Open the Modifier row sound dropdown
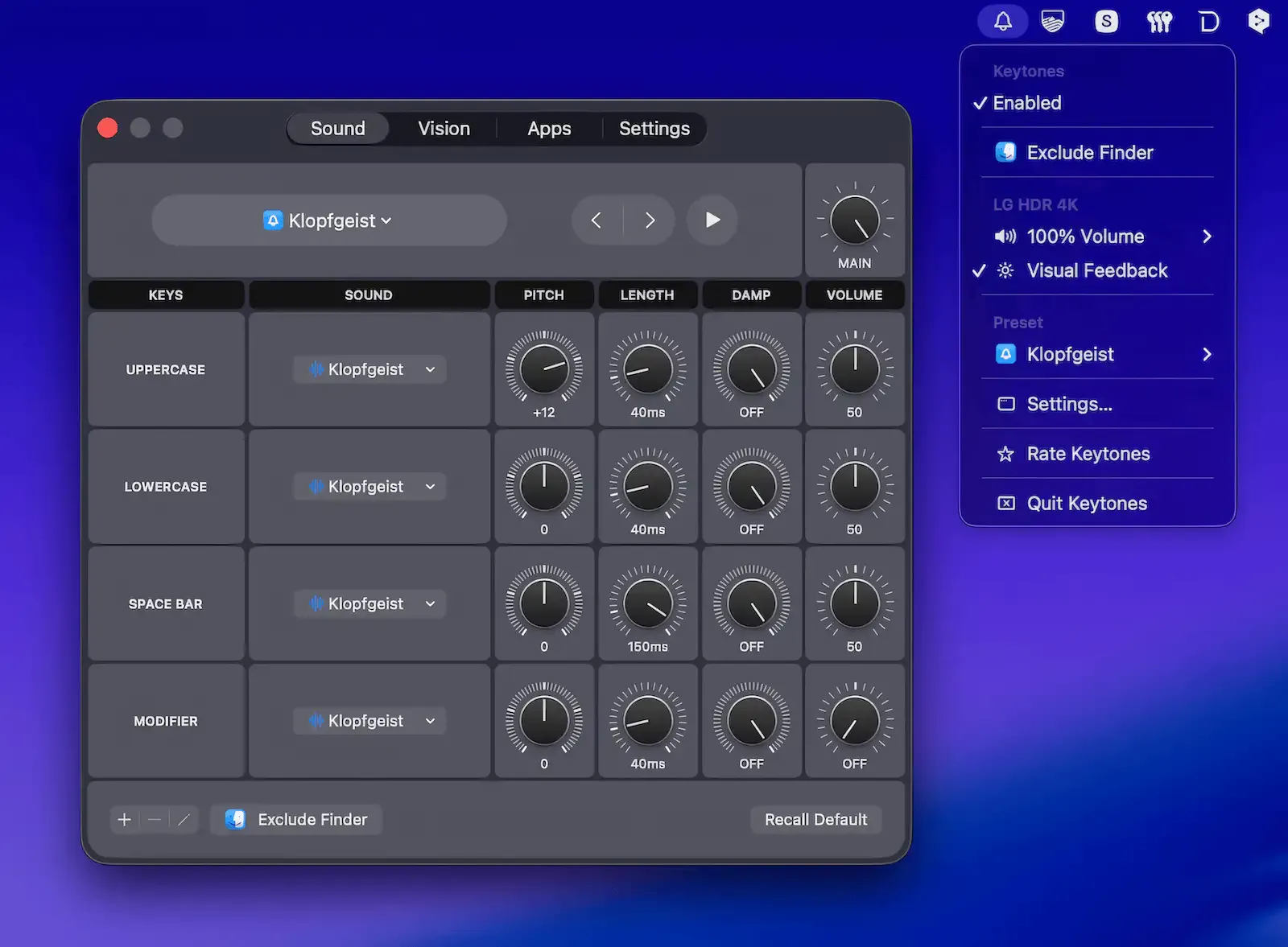This screenshot has height=947, width=1288. tap(369, 721)
